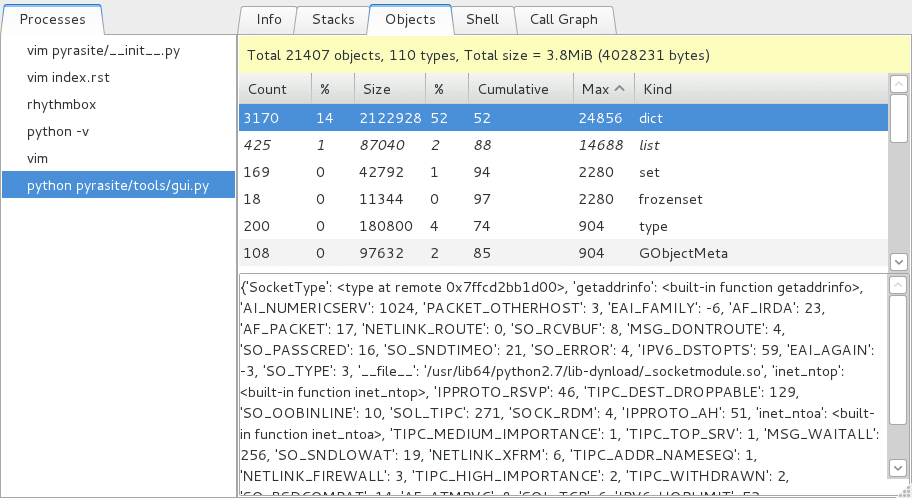Click the size value 180800
Viewport: 912px width, 498px height.
tap(386, 226)
